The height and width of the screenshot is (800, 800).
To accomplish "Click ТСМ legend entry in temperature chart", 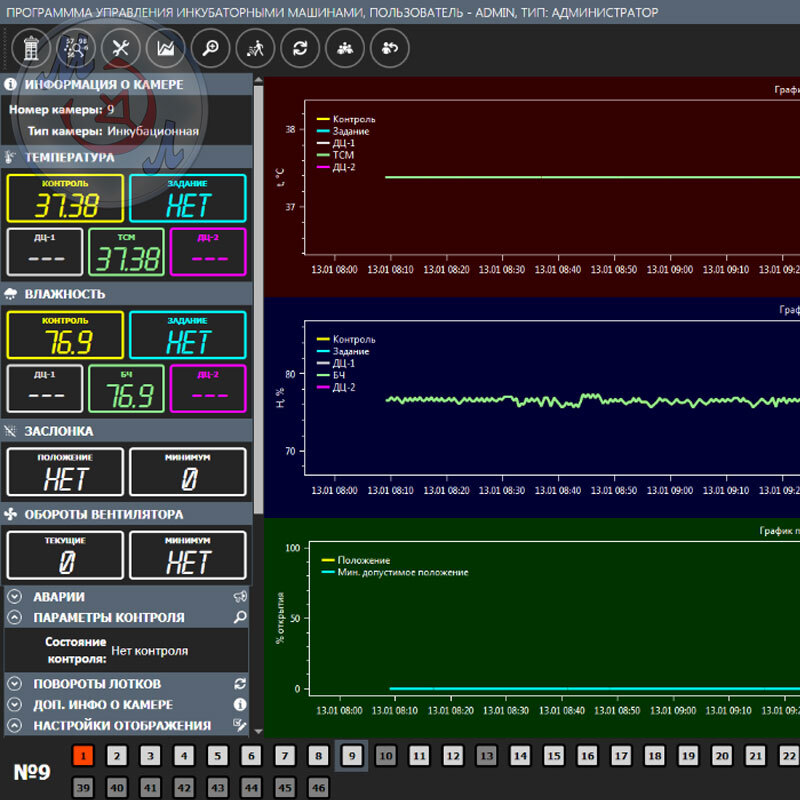I will coord(335,155).
